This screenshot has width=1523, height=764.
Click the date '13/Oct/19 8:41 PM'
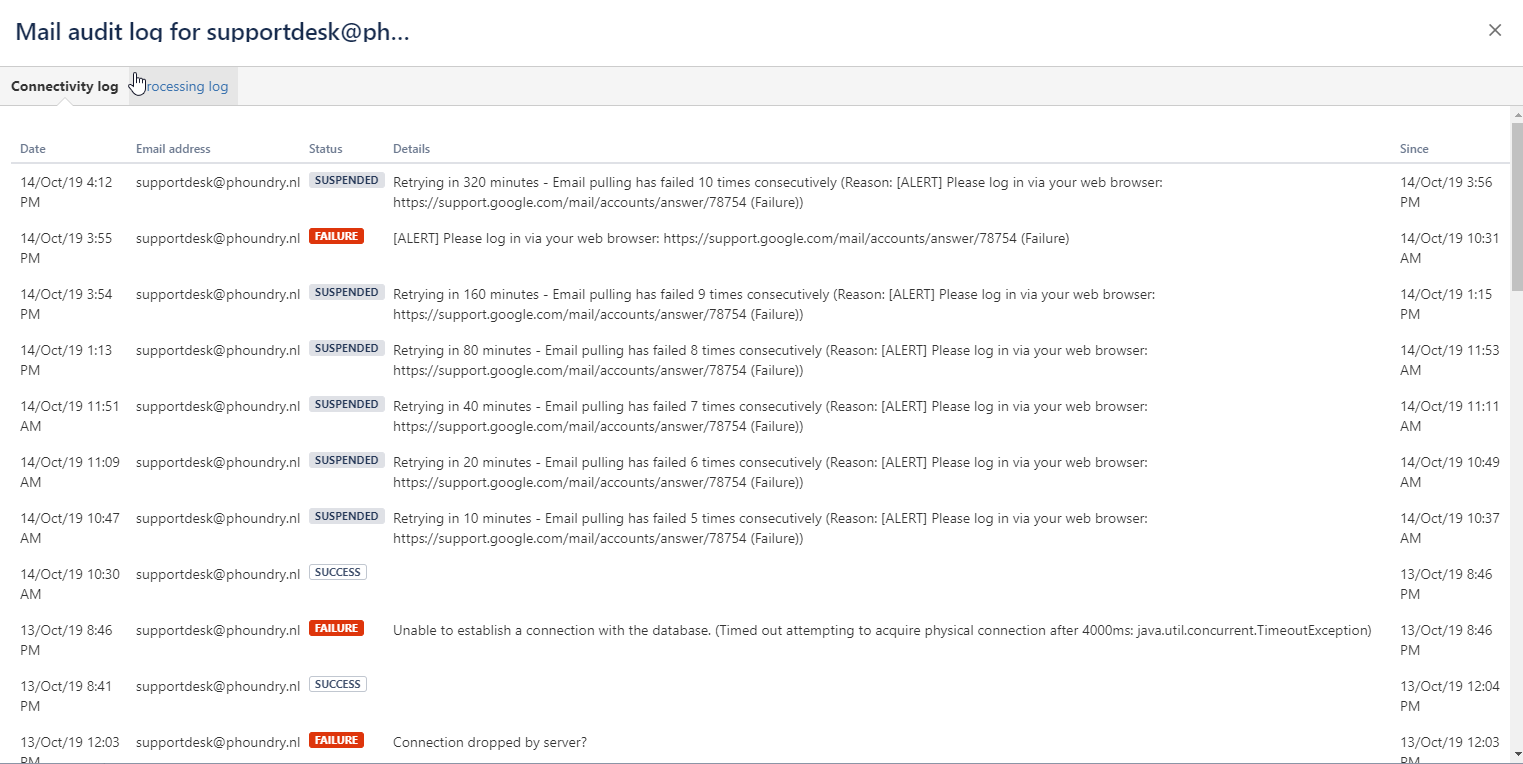point(66,697)
